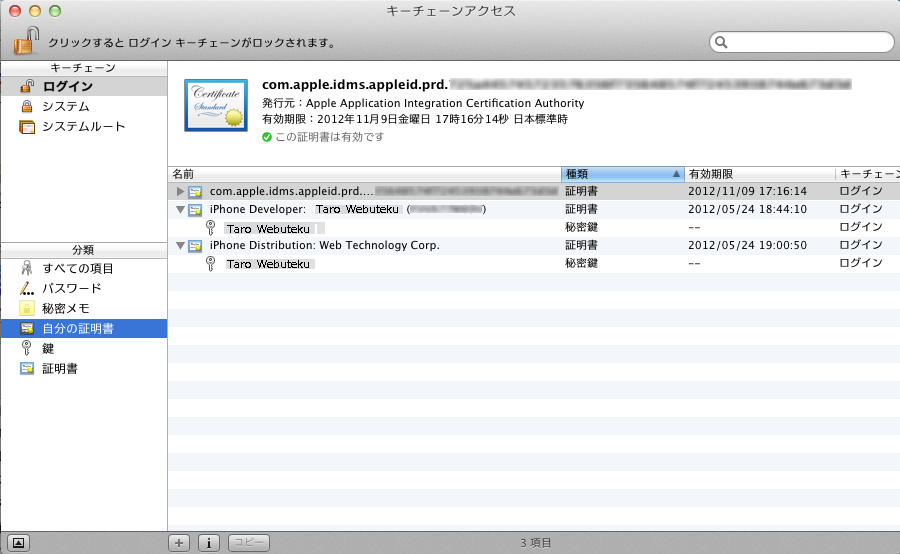Viewport: 900px width, 554px height.
Task: Sort by 名前 column header
Action: [364, 174]
